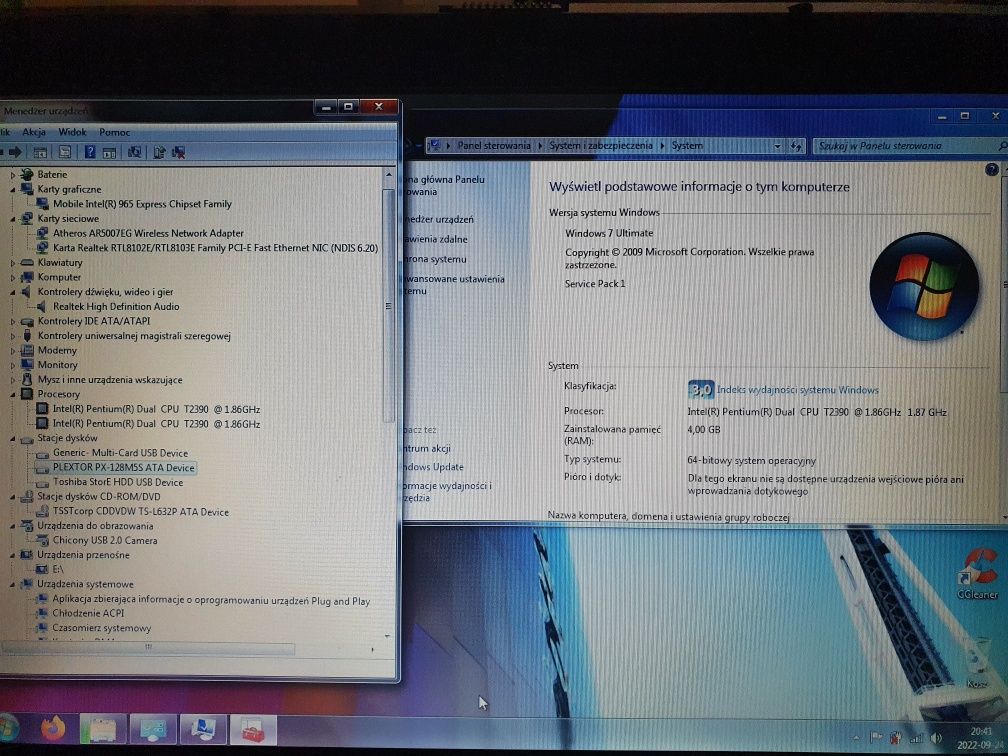1008x756 pixels.
Task: Expand the Monitory node
Action: click(x=12, y=364)
